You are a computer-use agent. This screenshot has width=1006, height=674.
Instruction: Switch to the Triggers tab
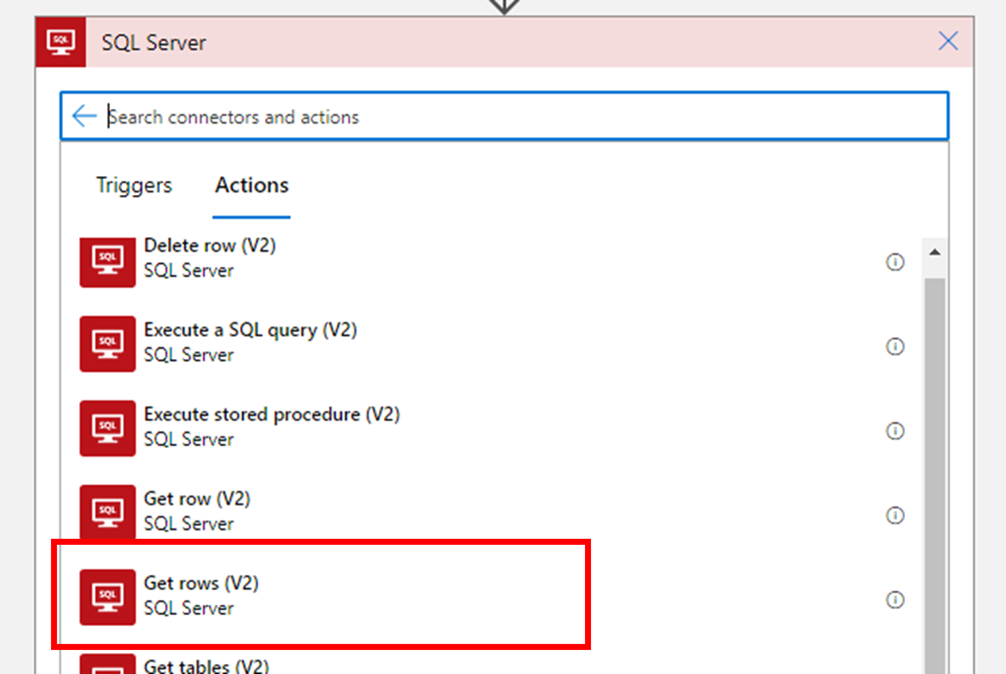pos(134,185)
